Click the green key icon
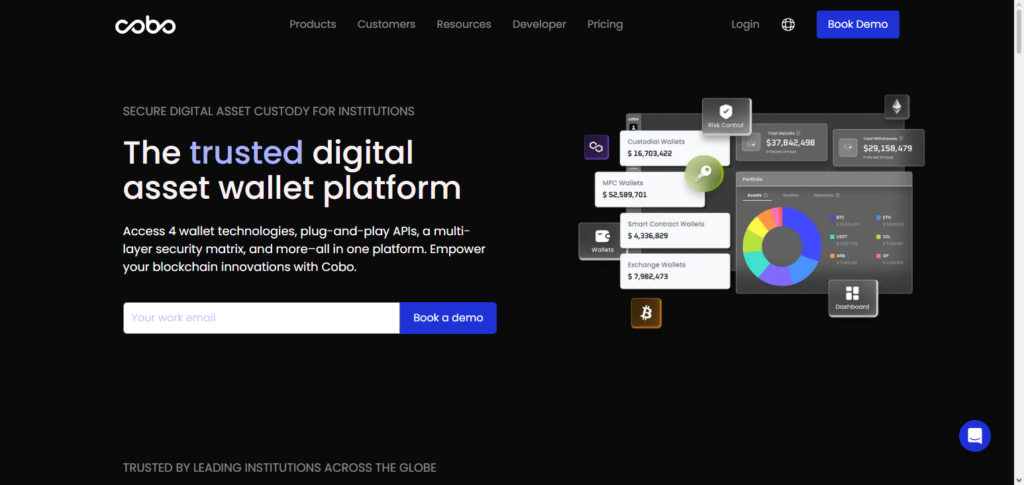The image size is (1024, 485). [x=704, y=174]
